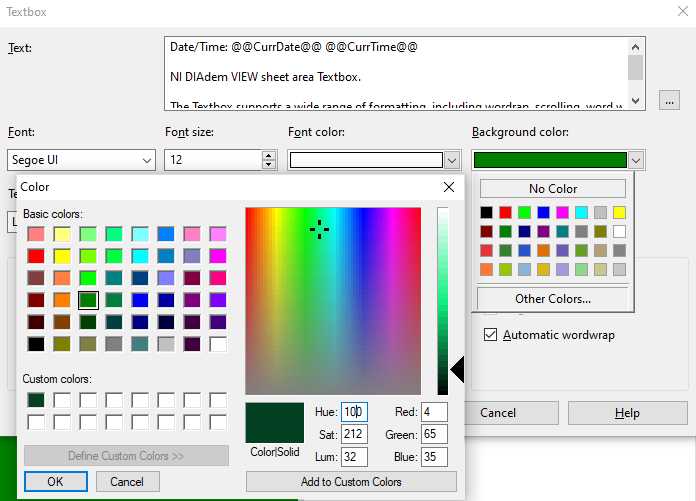
Task: Choose Other Colors... entry
Action: (553, 298)
